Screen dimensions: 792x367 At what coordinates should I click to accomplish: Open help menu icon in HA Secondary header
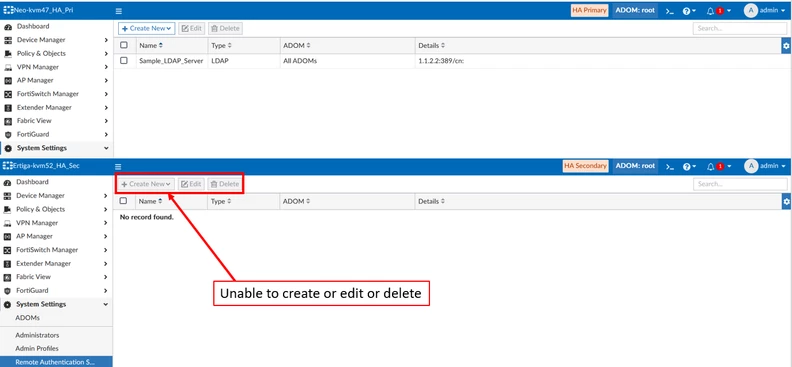[689, 166]
